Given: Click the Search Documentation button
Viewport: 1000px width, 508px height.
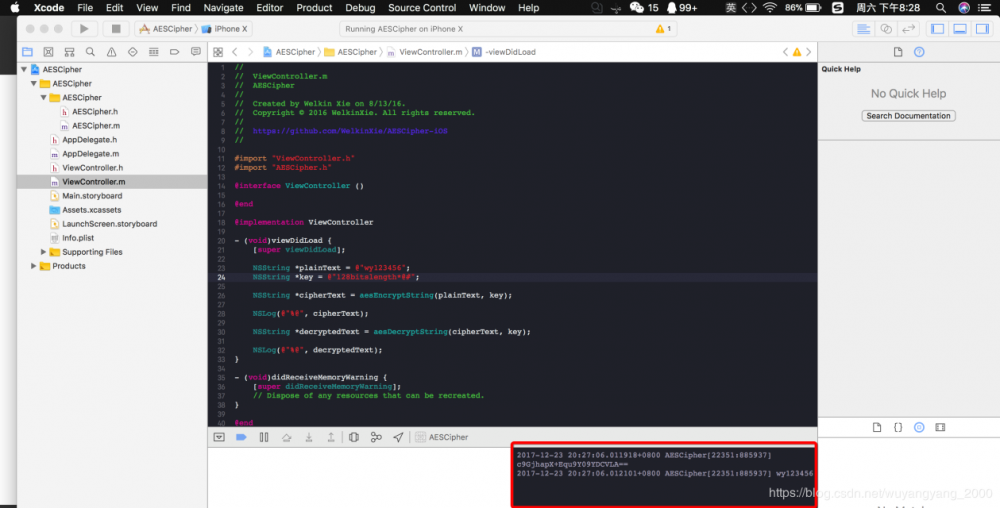Looking at the screenshot, I should pos(908,116).
